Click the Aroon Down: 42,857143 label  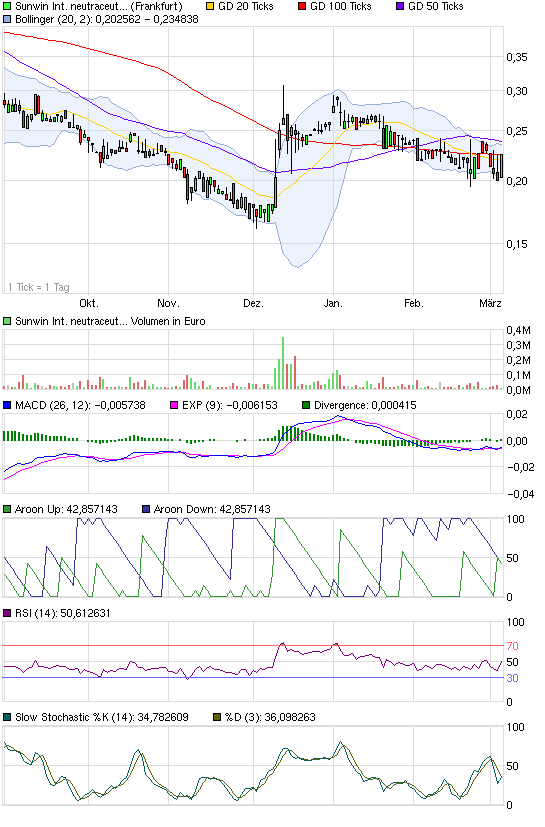point(212,509)
